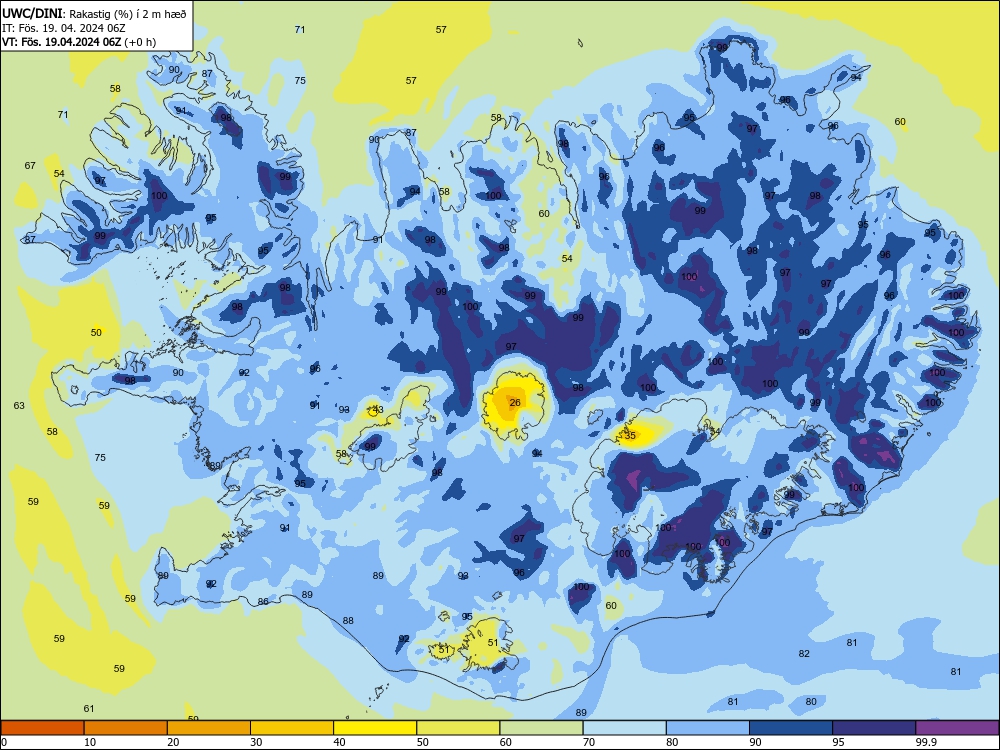Pick the 0–10 dark orange legend swatch

[x=42, y=728]
